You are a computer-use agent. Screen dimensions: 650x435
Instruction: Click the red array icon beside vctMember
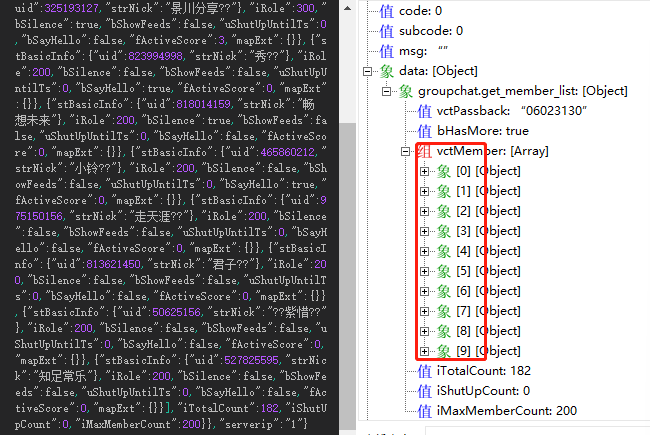click(424, 151)
